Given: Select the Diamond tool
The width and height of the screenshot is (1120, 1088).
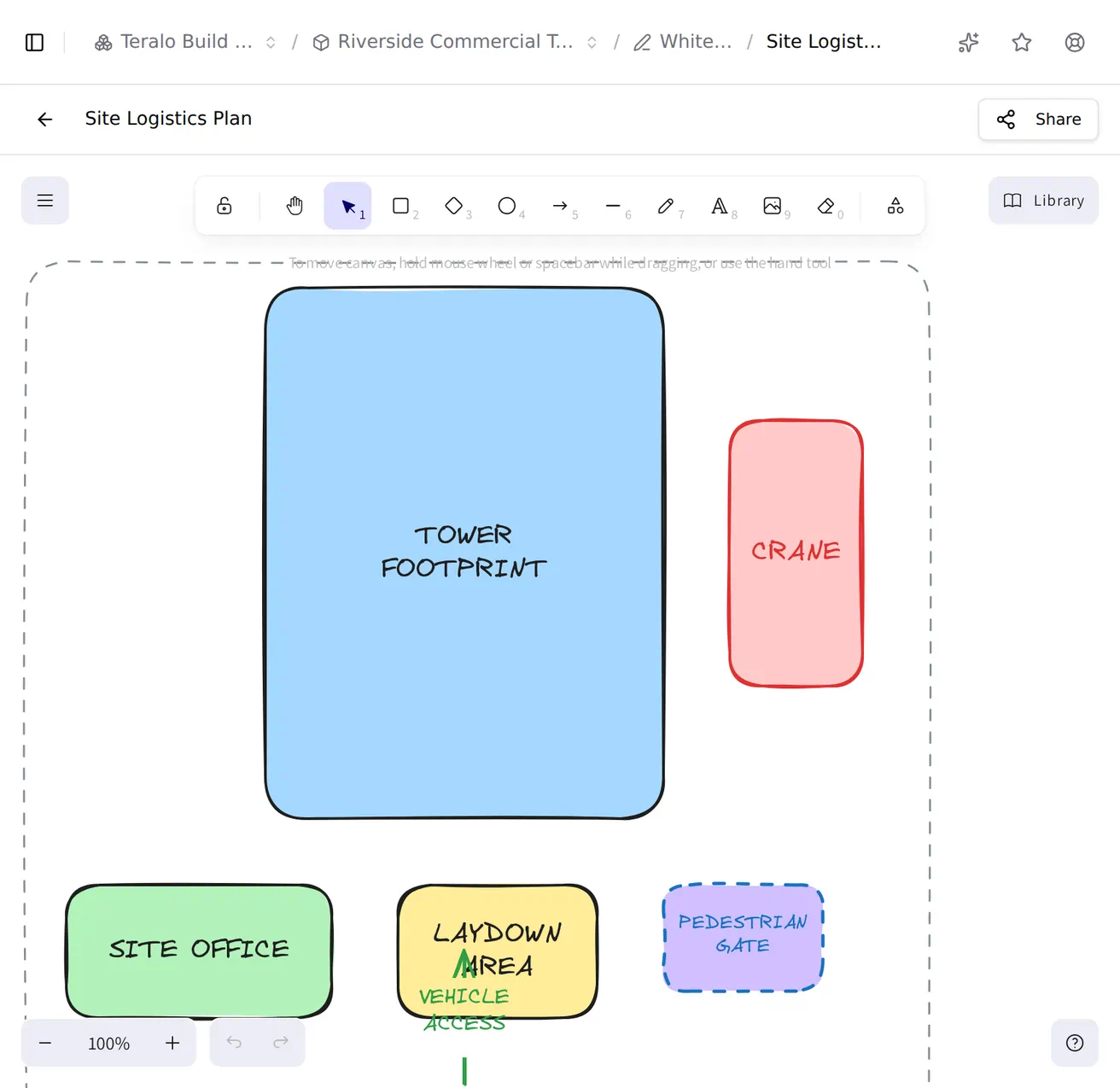Looking at the screenshot, I should click(x=453, y=206).
